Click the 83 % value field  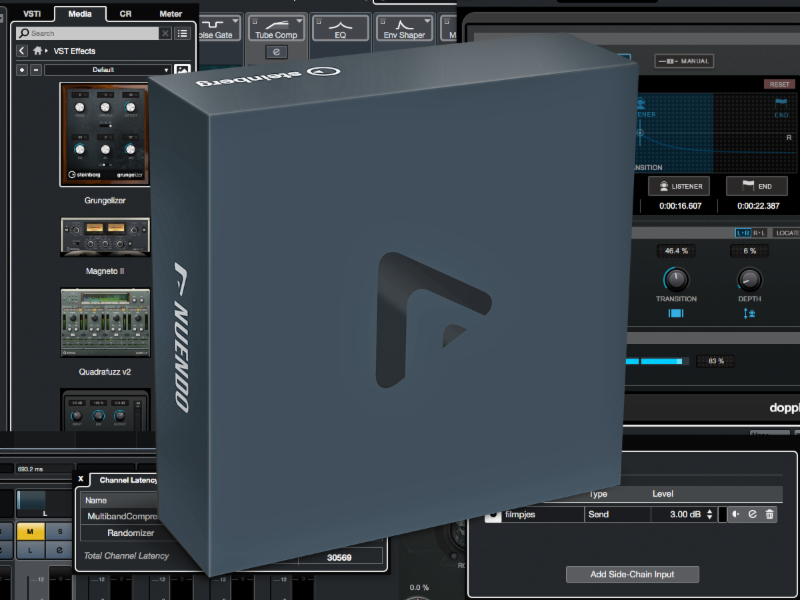tap(716, 361)
